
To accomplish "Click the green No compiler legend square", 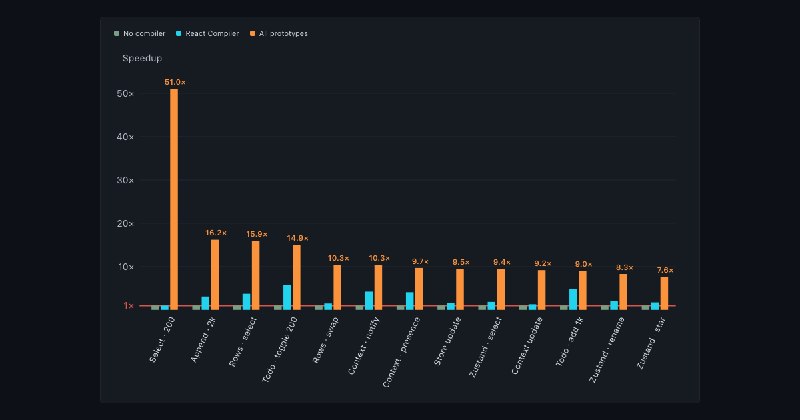I will 116,34.
